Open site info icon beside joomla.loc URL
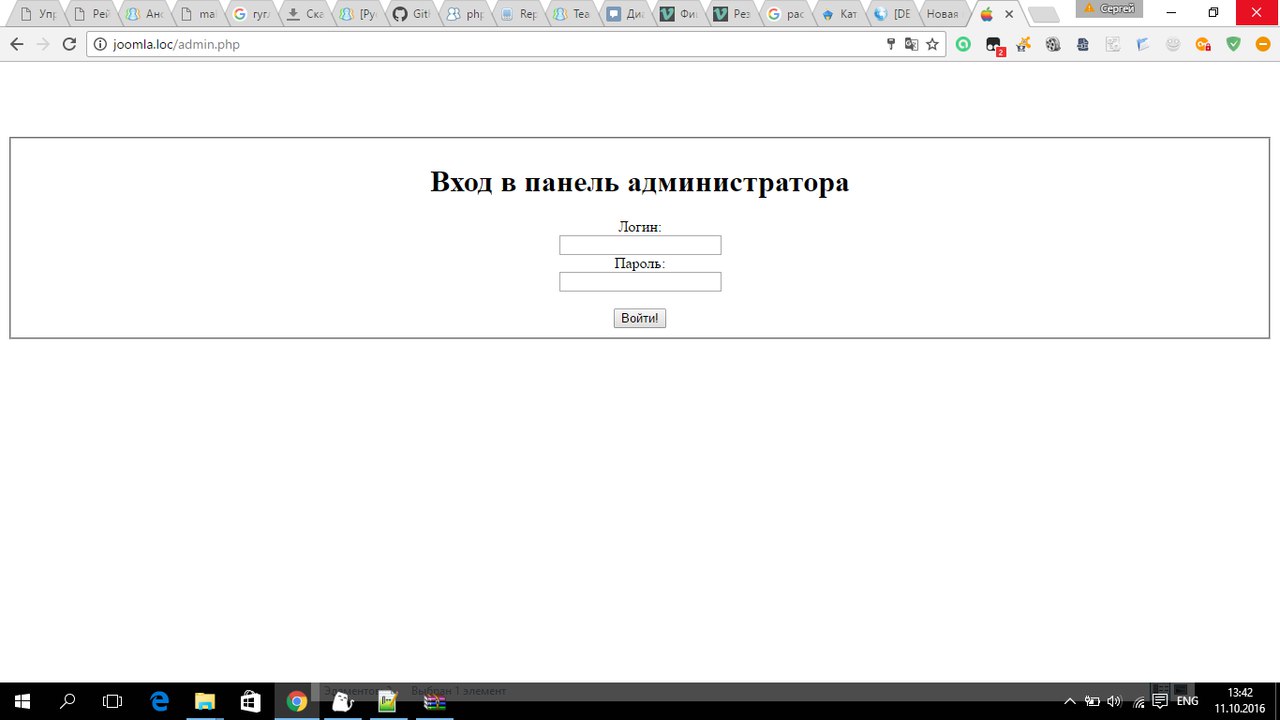Screen dimensions: 1280x720 [x=99, y=44]
